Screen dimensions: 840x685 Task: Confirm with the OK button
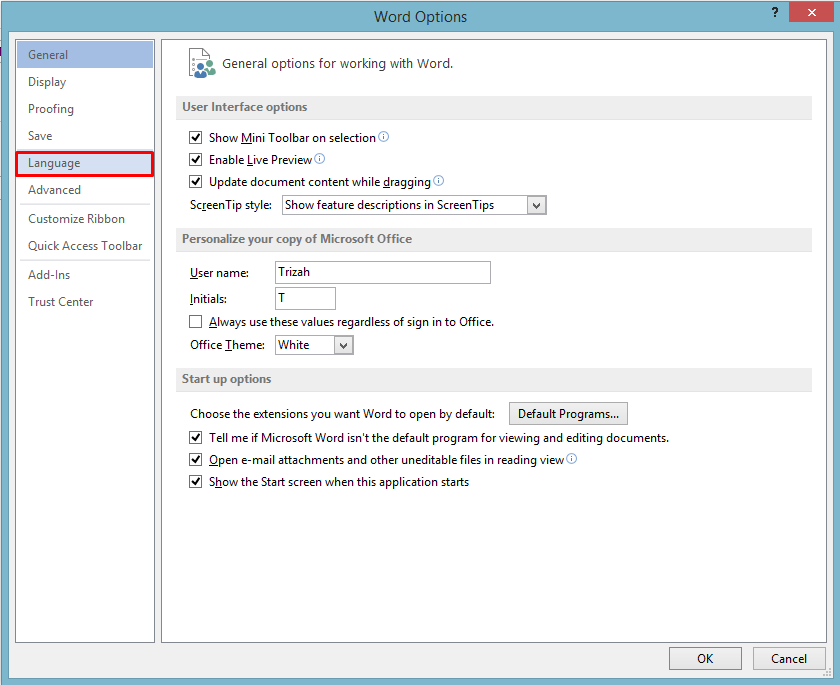pos(705,658)
